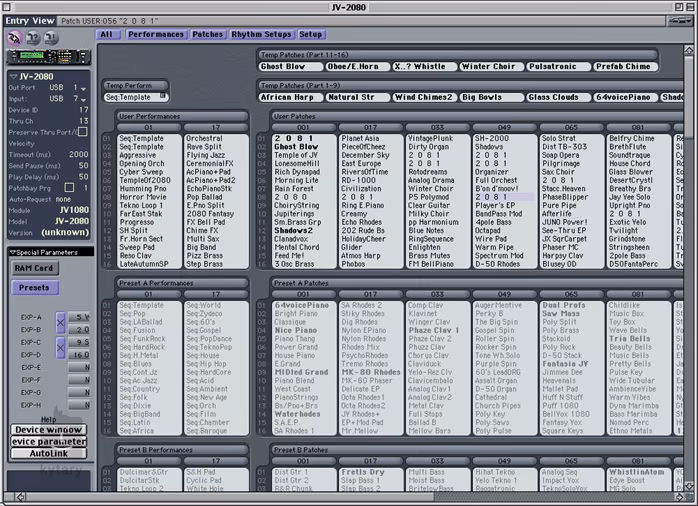This screenshot has width=698, height=506.
Task: Select the SH-2000 user patch
Action: pyautogui.click(x=491, y=138)
